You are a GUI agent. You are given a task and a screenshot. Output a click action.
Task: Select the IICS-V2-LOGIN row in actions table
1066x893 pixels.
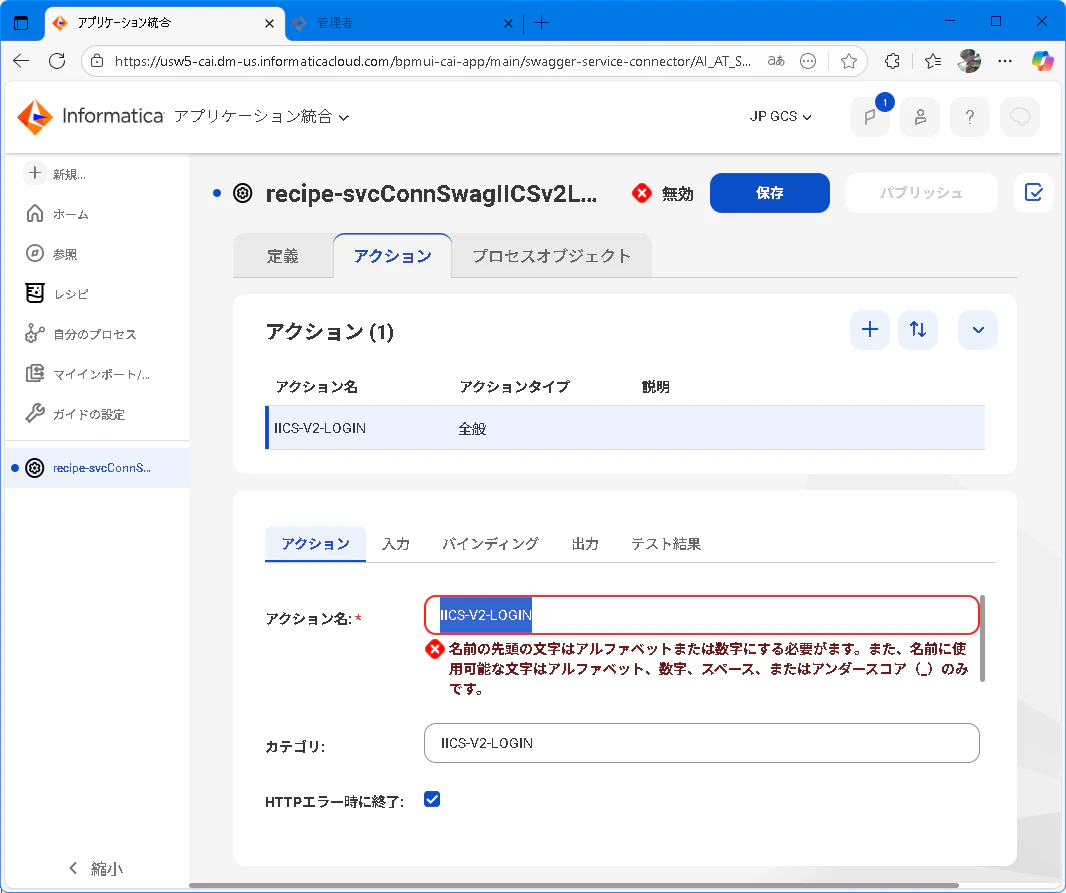click(625, 428)
